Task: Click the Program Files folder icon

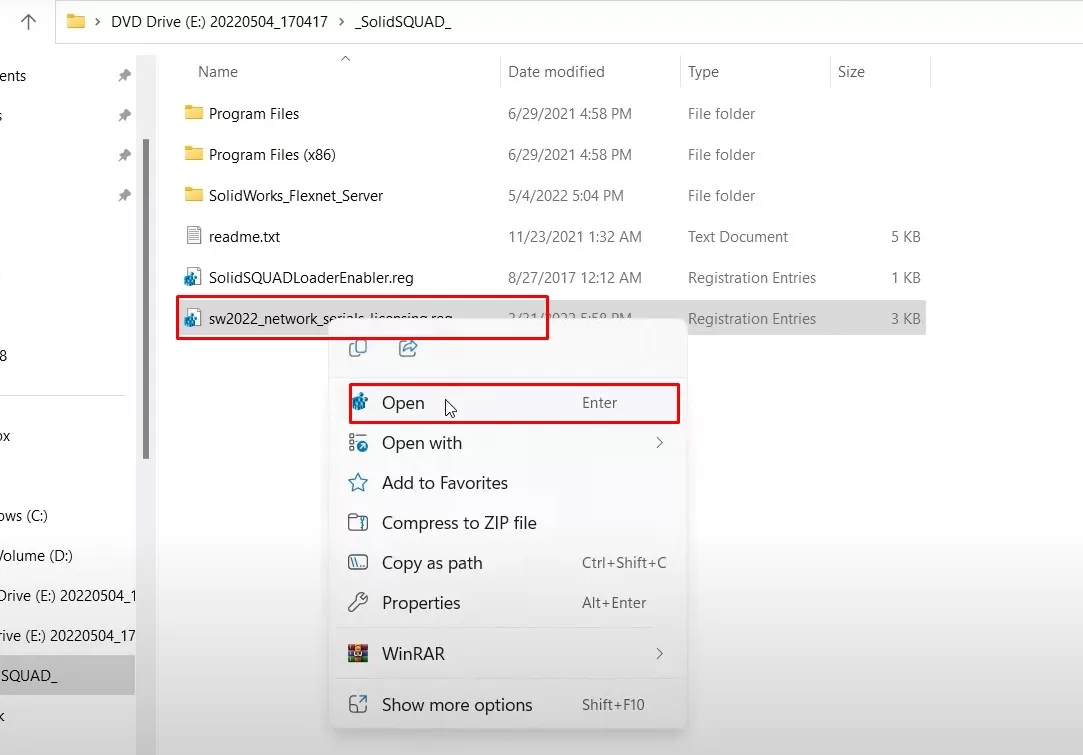Action: [x=192, y=113]
